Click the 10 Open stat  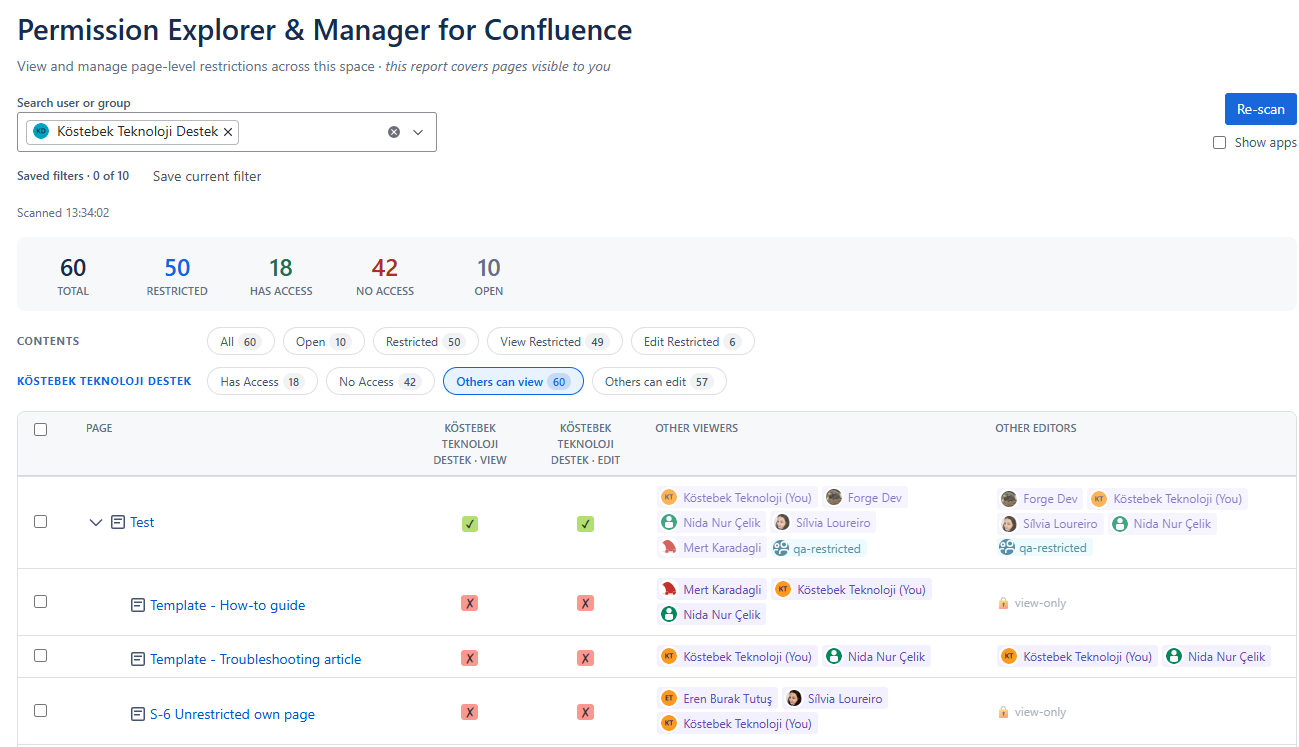click(x=489, y=276)
